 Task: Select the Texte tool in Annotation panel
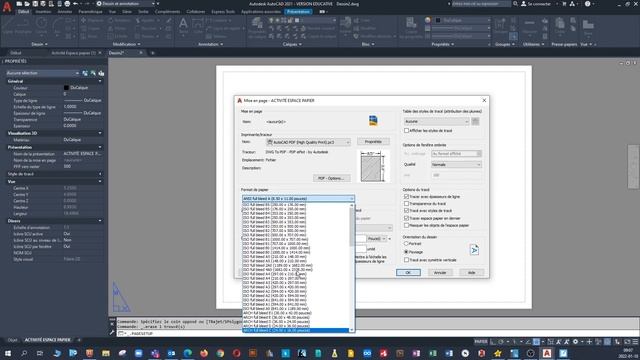(x=184, y=26)
